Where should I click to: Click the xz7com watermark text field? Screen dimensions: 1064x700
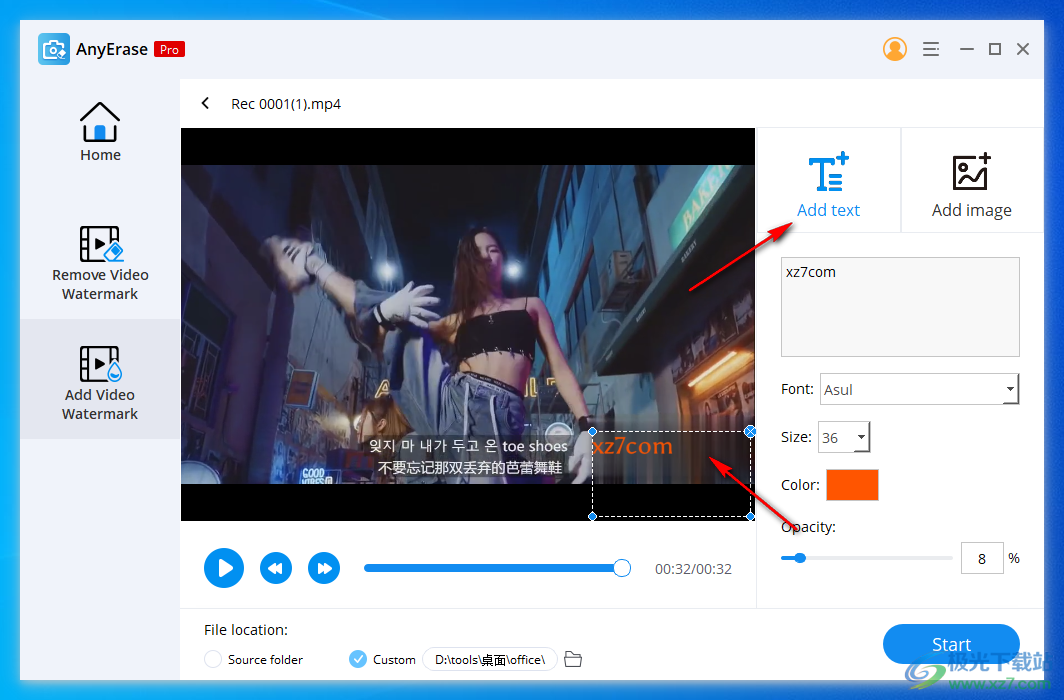[x=899, y=306]
